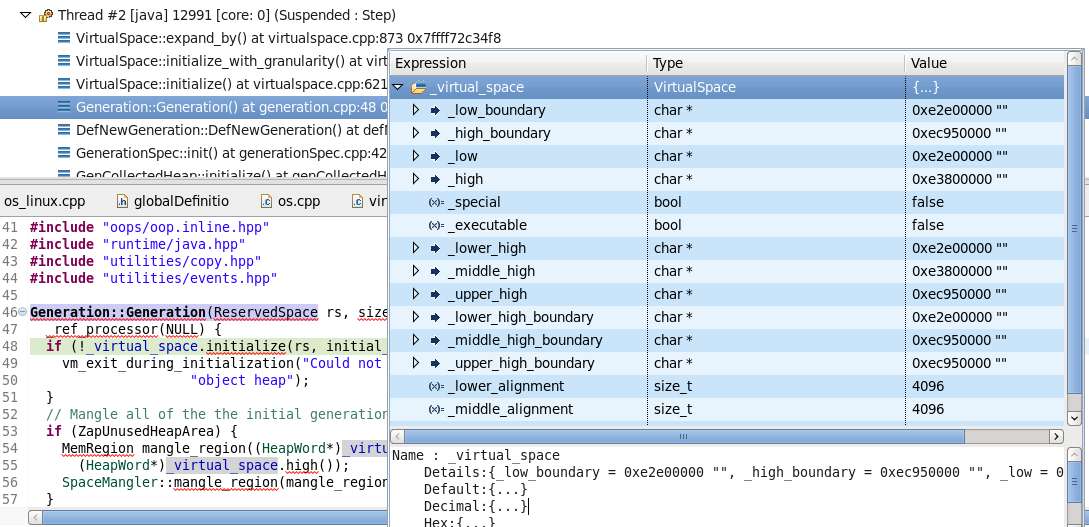1089x527 pixels.
Task: Expand the _high pointer node
Action: coord(416,179)
